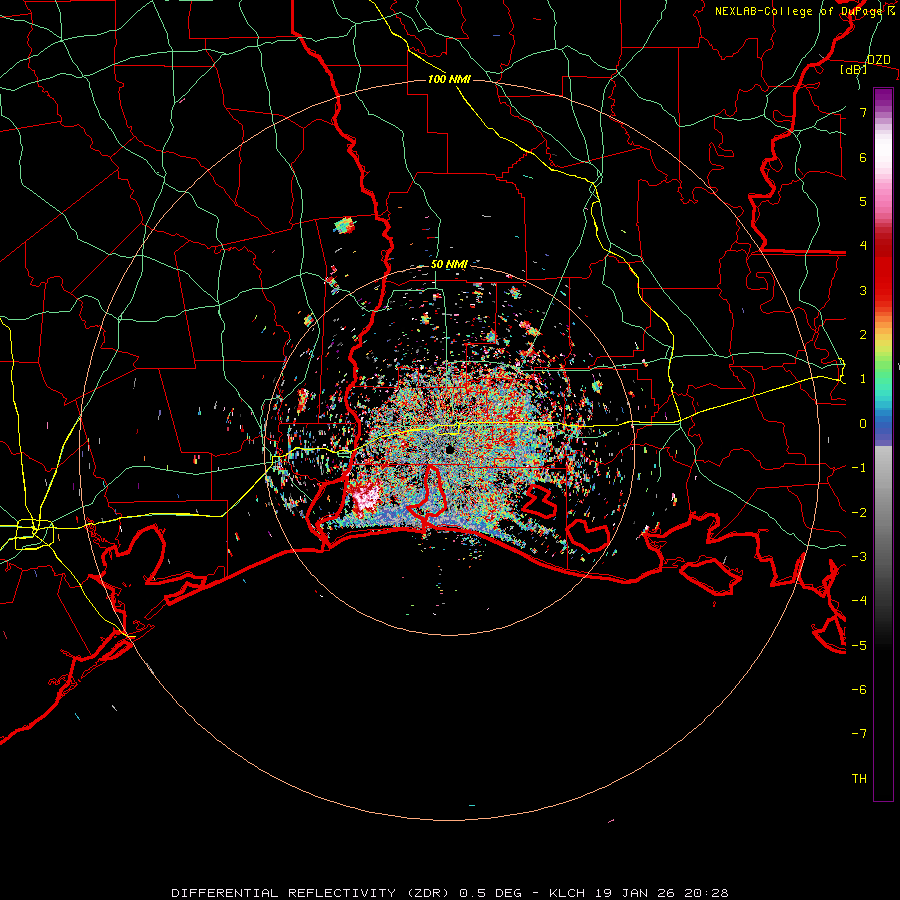The width and height of the screenshot is (900, 900).
Task: Click the [dB] unit label
Action: click(854, 70)
